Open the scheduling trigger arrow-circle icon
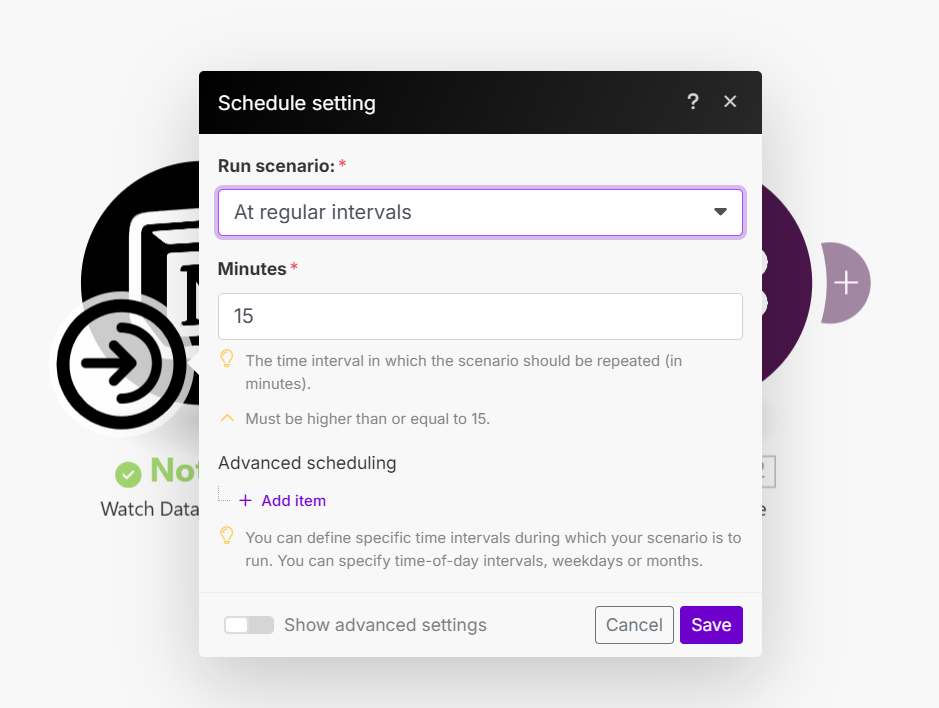Screen dimensions: 939x708 point(122,364)
